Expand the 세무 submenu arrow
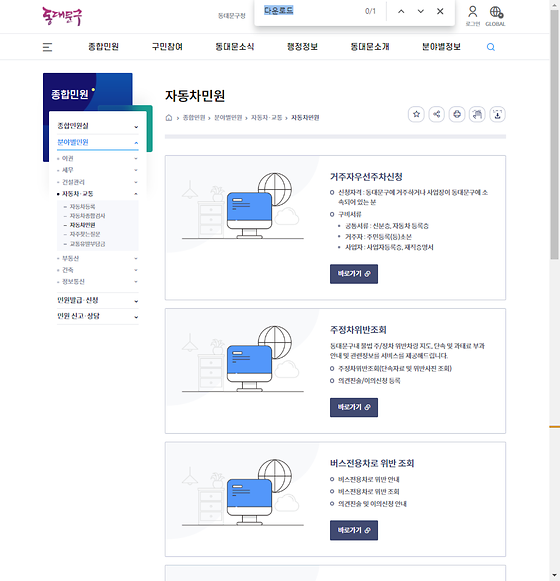This screenshot has width=560, height=581. [136, 170]
